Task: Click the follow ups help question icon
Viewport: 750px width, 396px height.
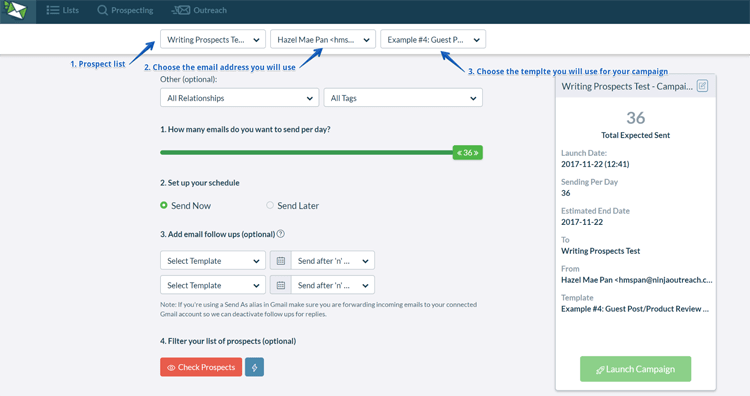Action: [281, 234]
